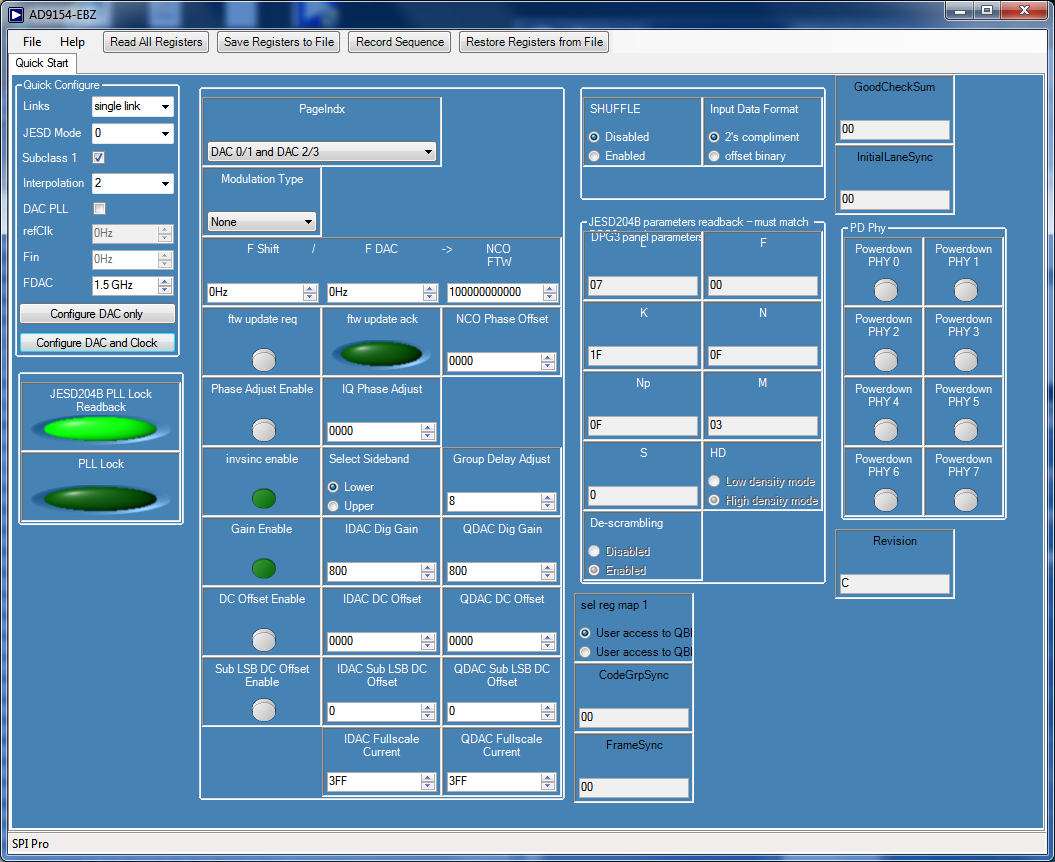Open the Links dropdown
1055x862 pixels.
tap(133, 106)
